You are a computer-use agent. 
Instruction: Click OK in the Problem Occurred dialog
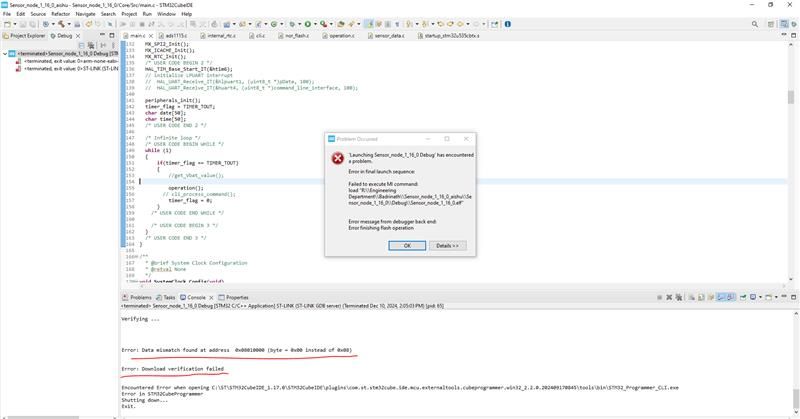(407, 245)
